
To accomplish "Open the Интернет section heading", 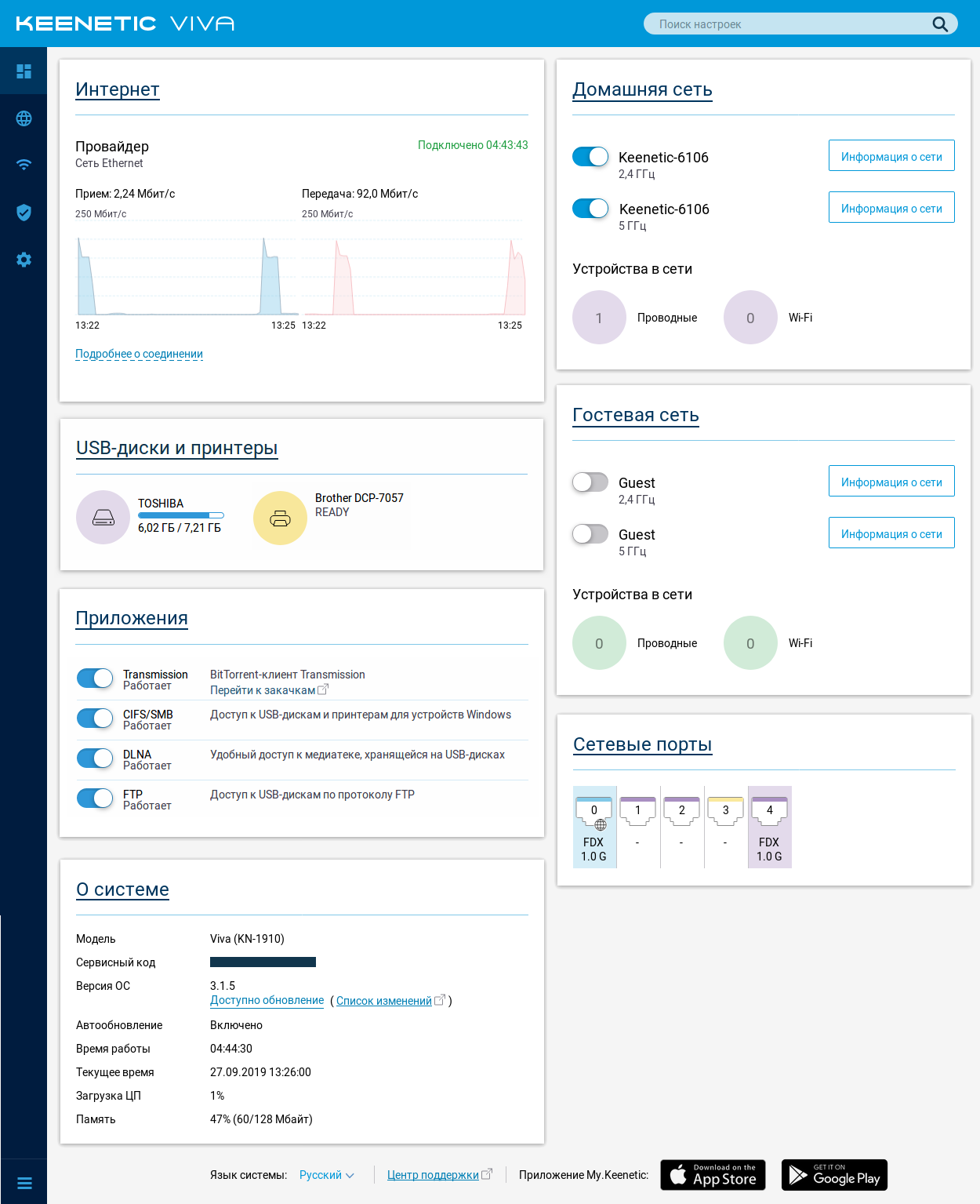I will tap(118, 89).
